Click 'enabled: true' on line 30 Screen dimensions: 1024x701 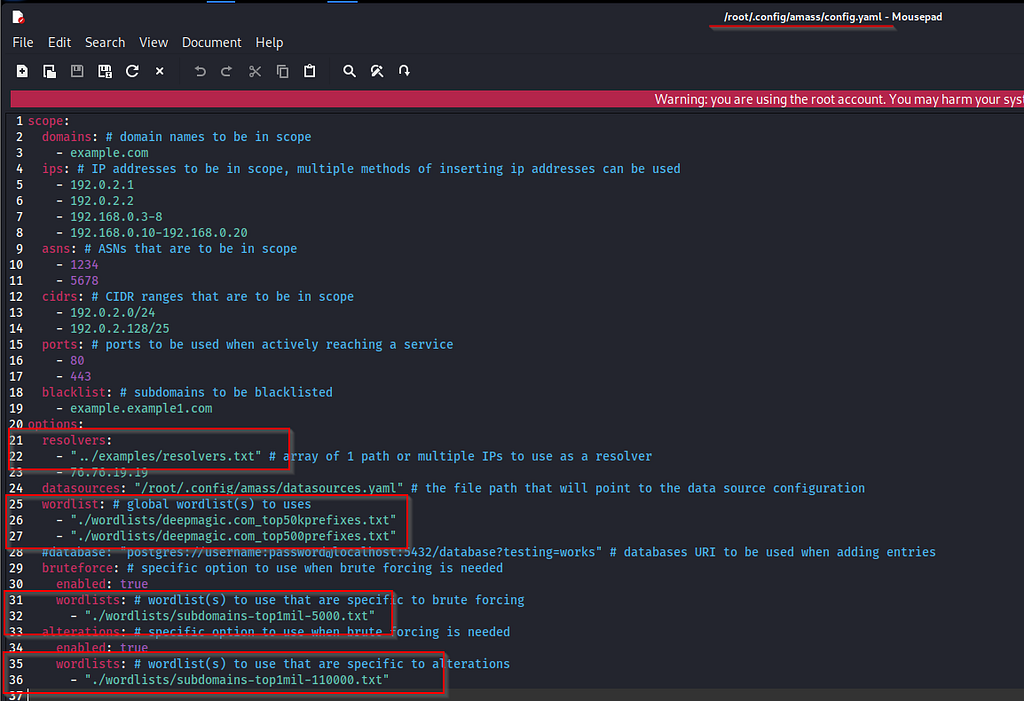(102, 584)
